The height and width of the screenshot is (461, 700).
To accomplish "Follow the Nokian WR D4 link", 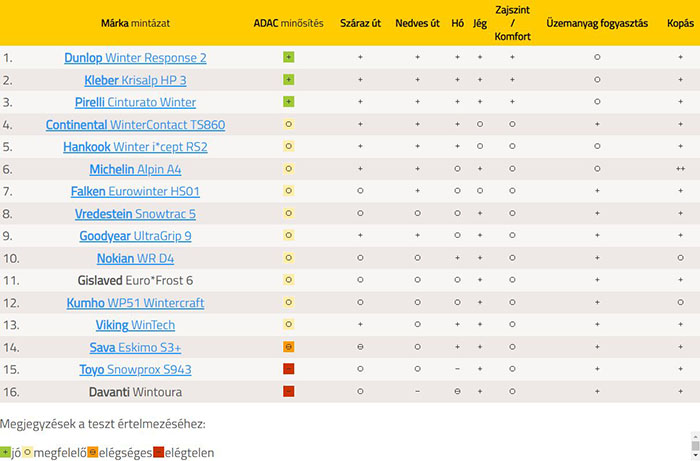I will pos(135,258).
